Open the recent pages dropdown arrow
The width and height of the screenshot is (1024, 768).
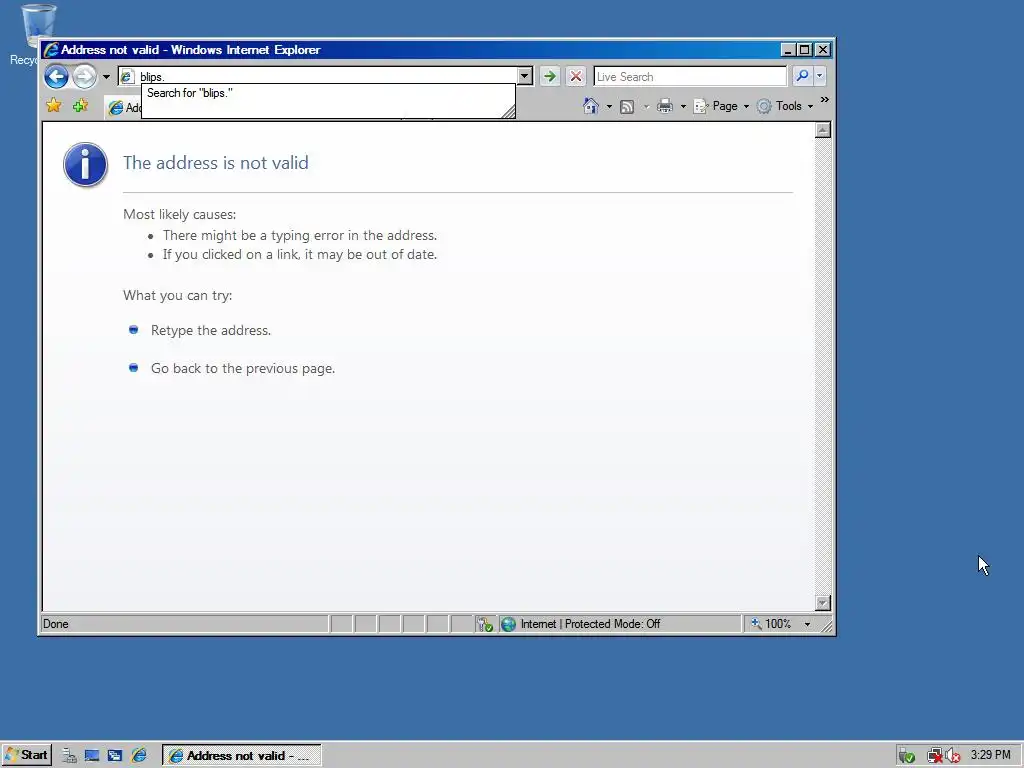[x=106, y=77]
